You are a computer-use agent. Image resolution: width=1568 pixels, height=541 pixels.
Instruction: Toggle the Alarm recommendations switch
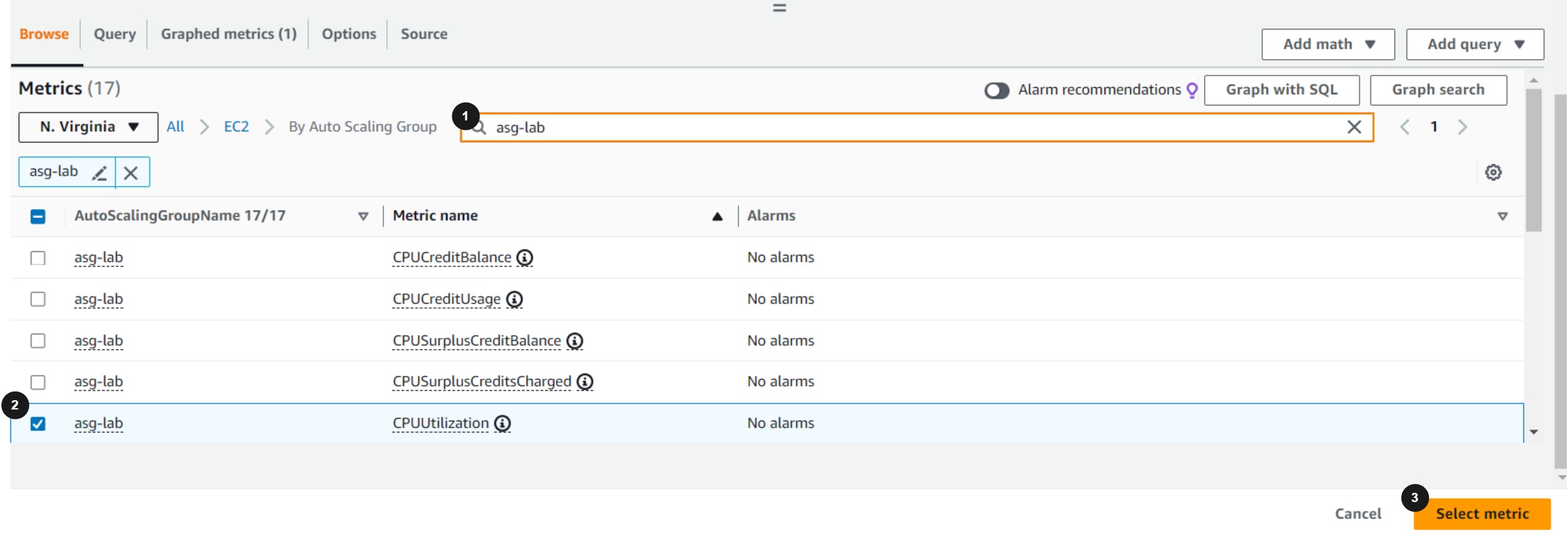[x=996, y=90]
